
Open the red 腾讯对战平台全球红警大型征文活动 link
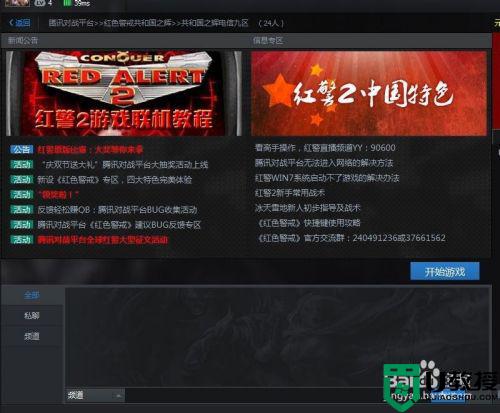pyautogui.click(x=103, y=240)
